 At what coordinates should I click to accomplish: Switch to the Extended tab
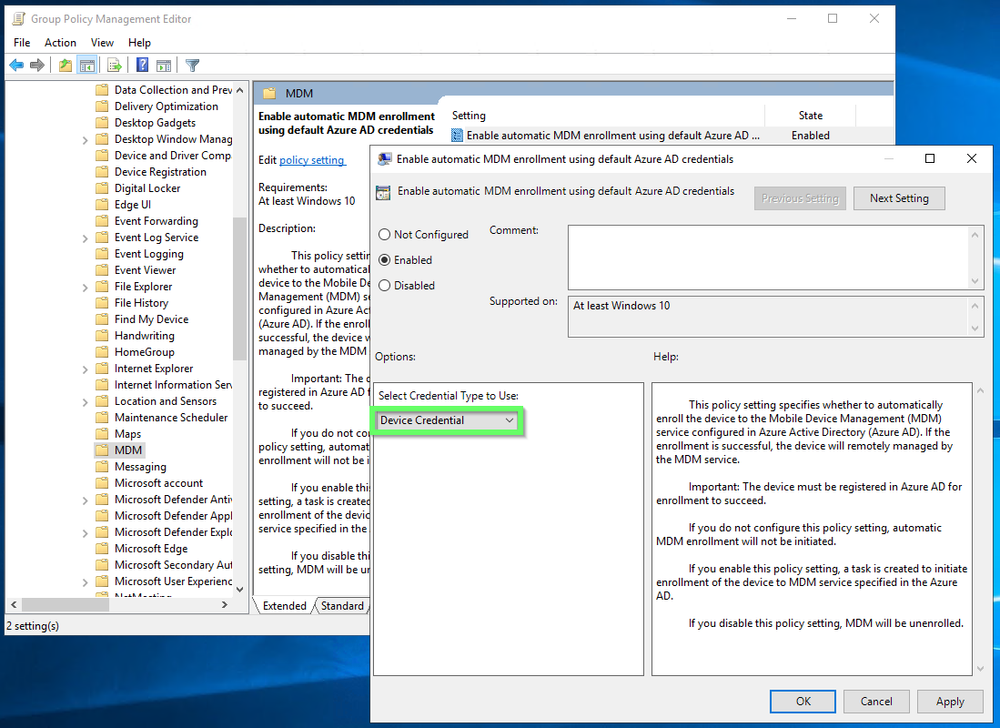pyautogui.click(x=284, y=606)
